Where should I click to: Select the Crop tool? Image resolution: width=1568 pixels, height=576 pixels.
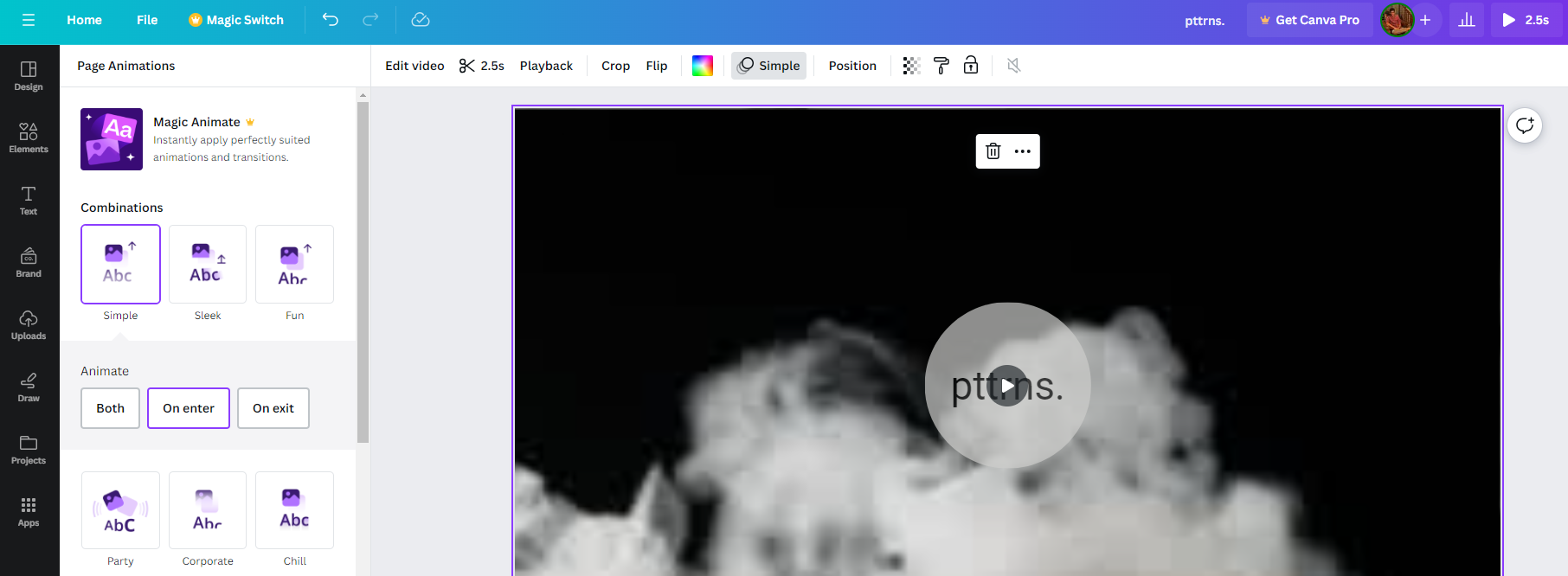[615, 66]
